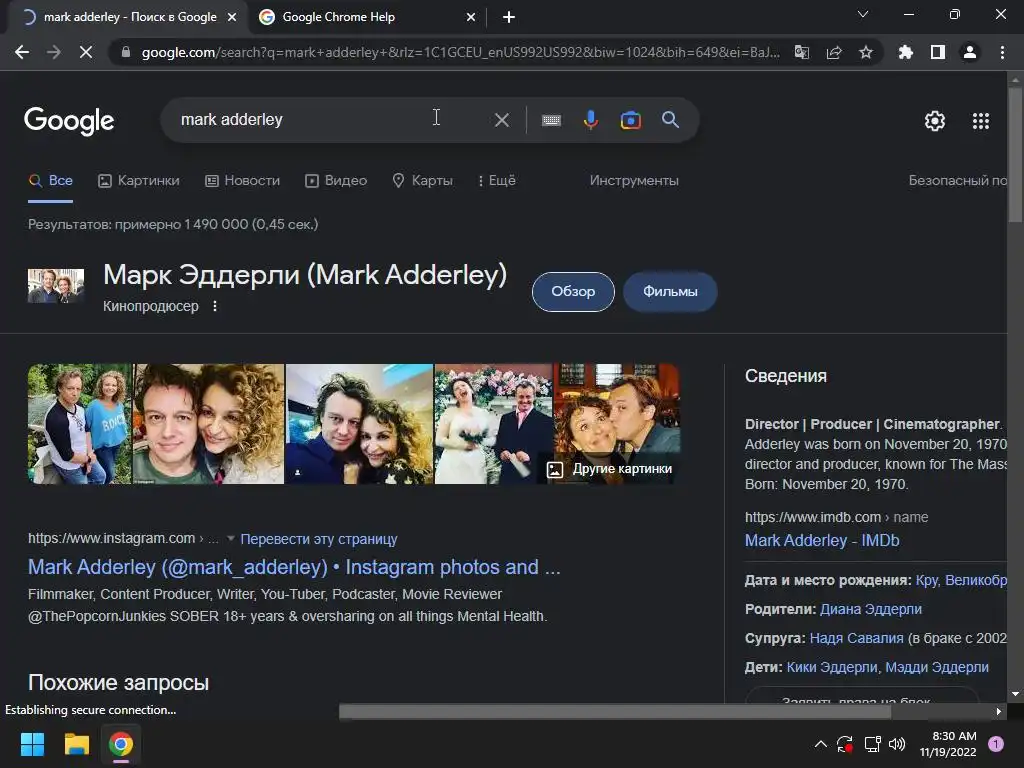This screenshot has width=1024, height=768.
Task: Open the volume control icon
Action: click(897, 744)
